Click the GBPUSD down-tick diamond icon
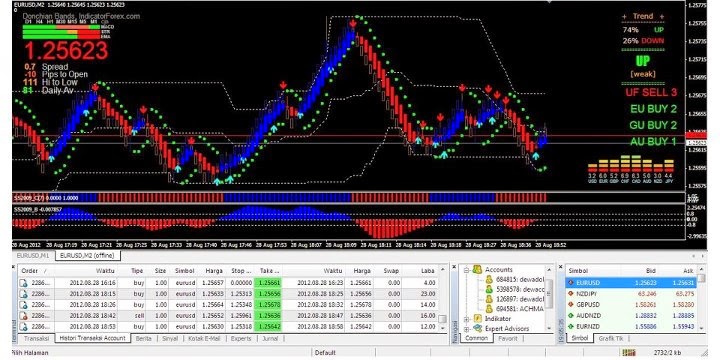 (x=571, y=304)
